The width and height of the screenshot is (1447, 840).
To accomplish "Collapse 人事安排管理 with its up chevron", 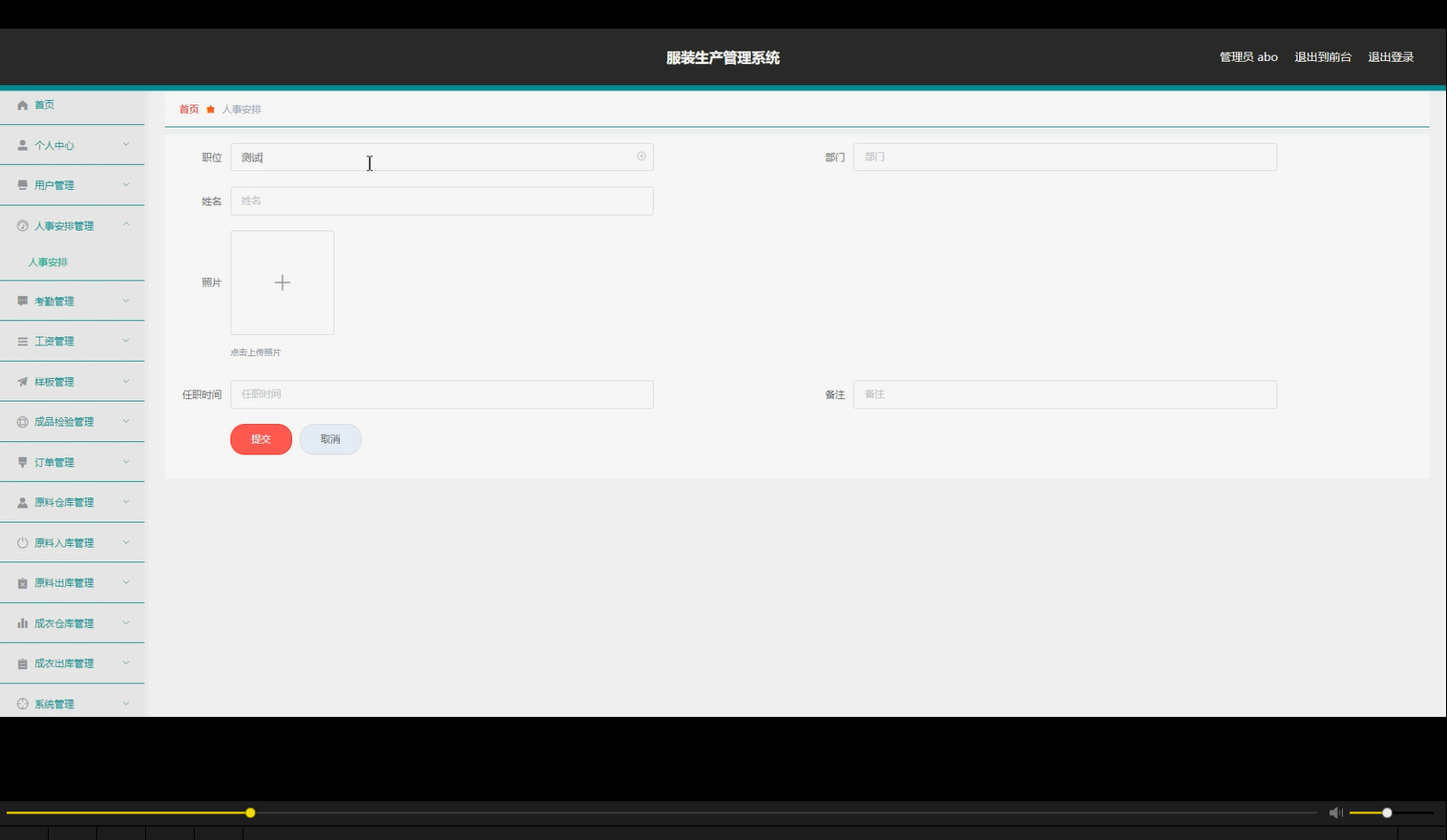I will (126, 225).
